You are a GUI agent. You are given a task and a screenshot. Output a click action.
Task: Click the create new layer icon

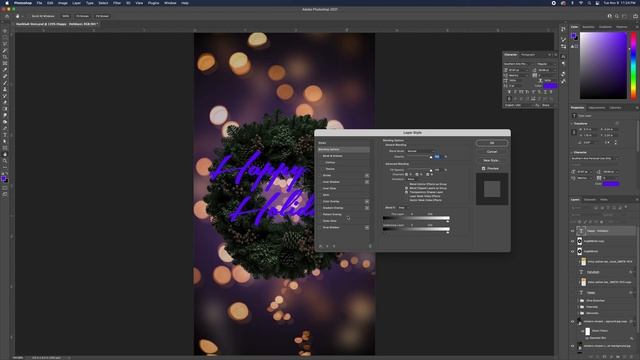pyautogui.click(x=624, y=357)
